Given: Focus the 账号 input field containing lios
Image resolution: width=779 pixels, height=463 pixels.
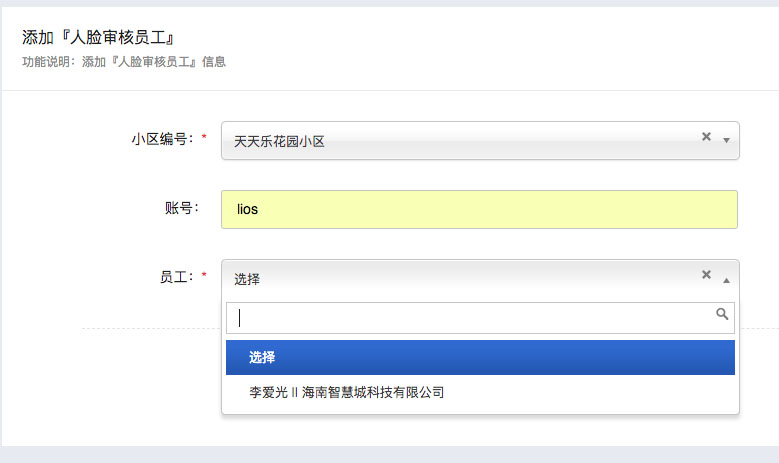Looking at the screenshot, I should [479, 209].
